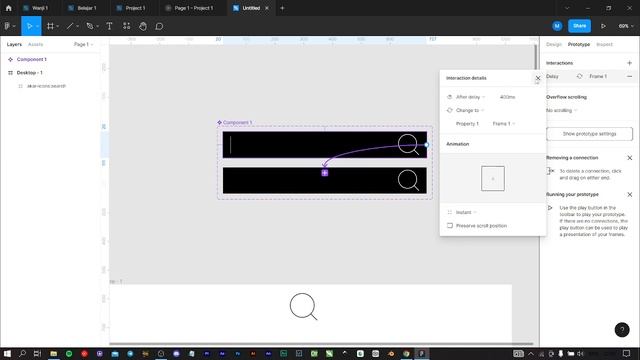The image size is (640, 360).
Task: Open the Resources tool
Action: click(127, 26)
